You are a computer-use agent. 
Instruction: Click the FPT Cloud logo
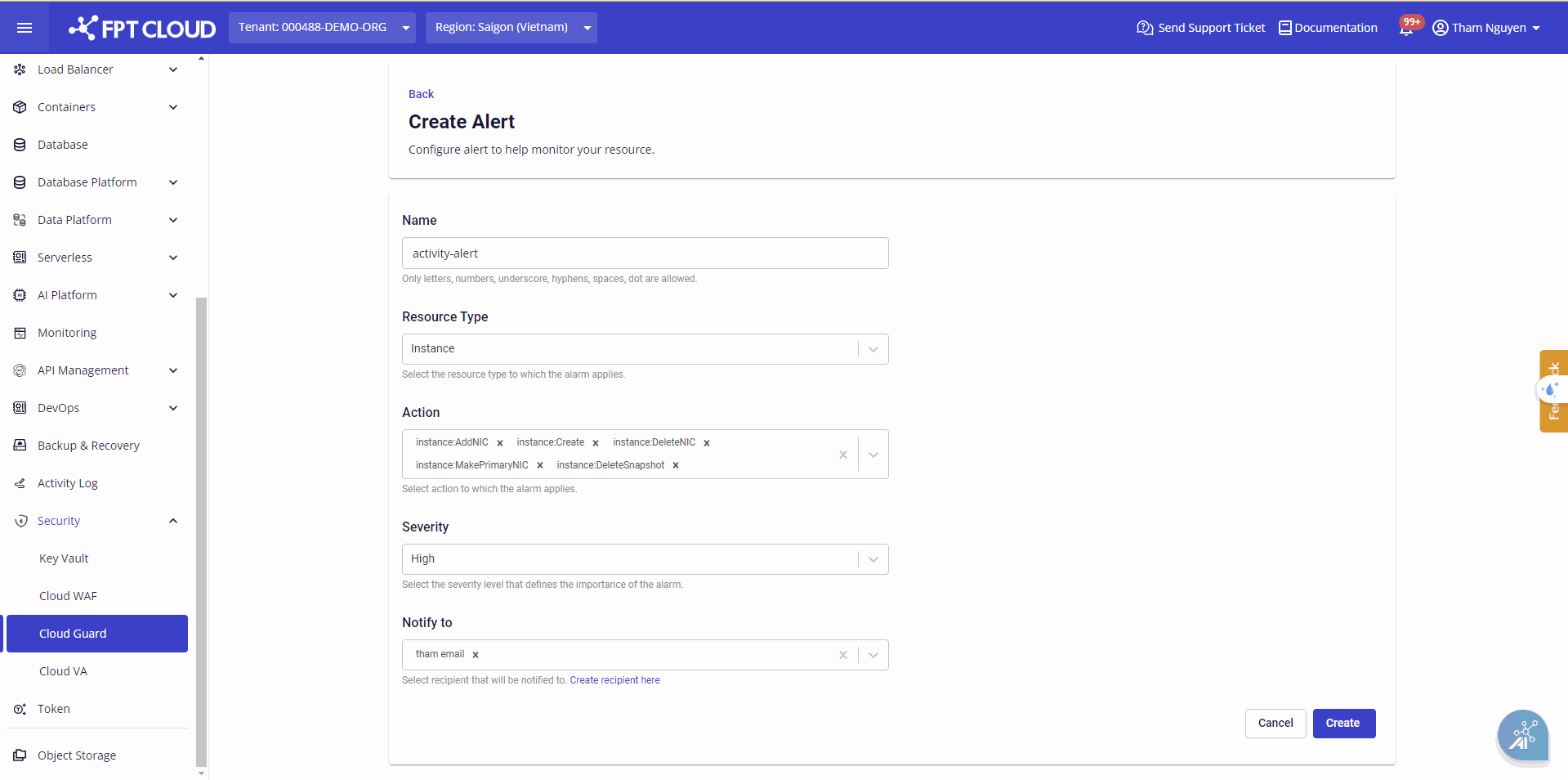[x=142, y=28]
